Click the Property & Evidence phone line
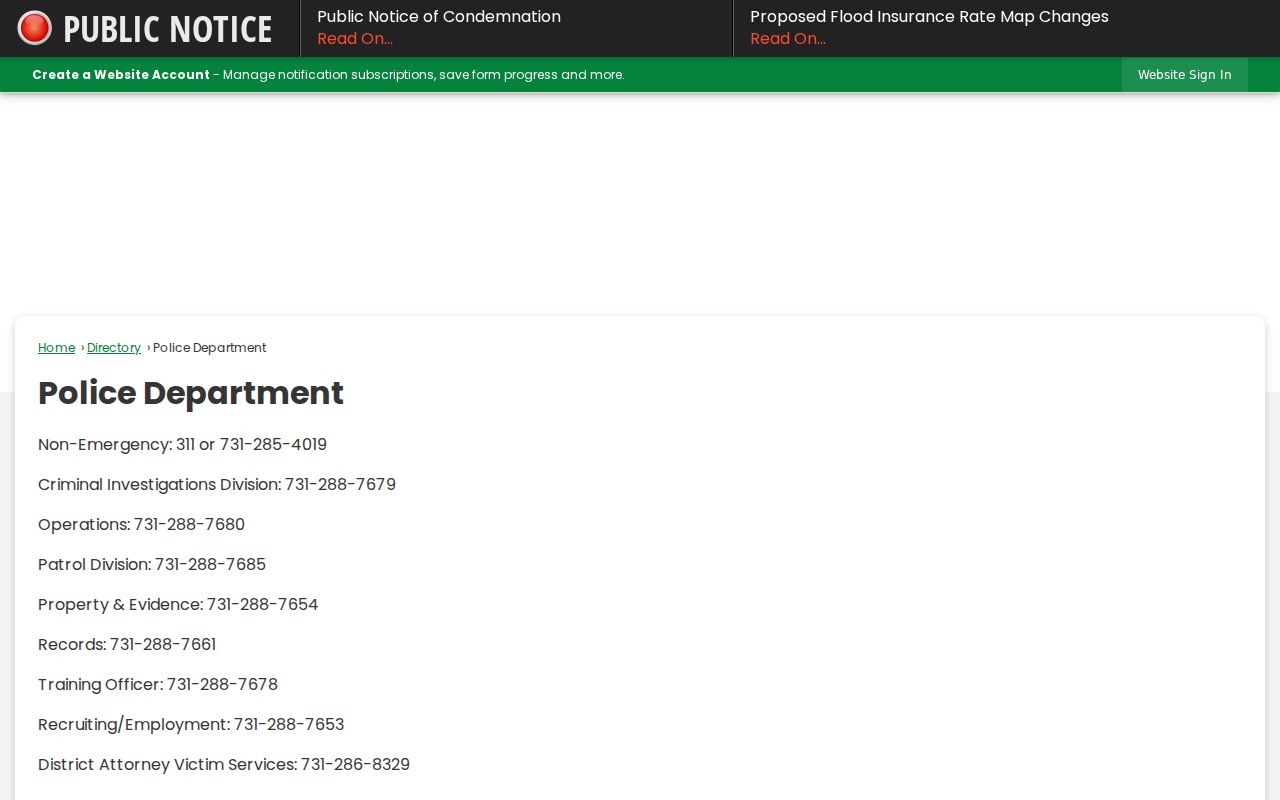The height and width of the screenshot is (800, 1280). pos(178,605)
